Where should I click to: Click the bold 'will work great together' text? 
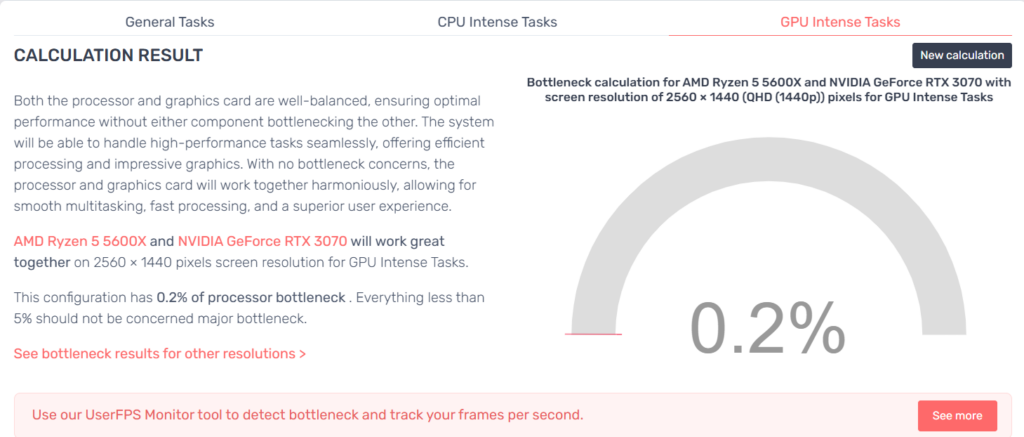230,251
